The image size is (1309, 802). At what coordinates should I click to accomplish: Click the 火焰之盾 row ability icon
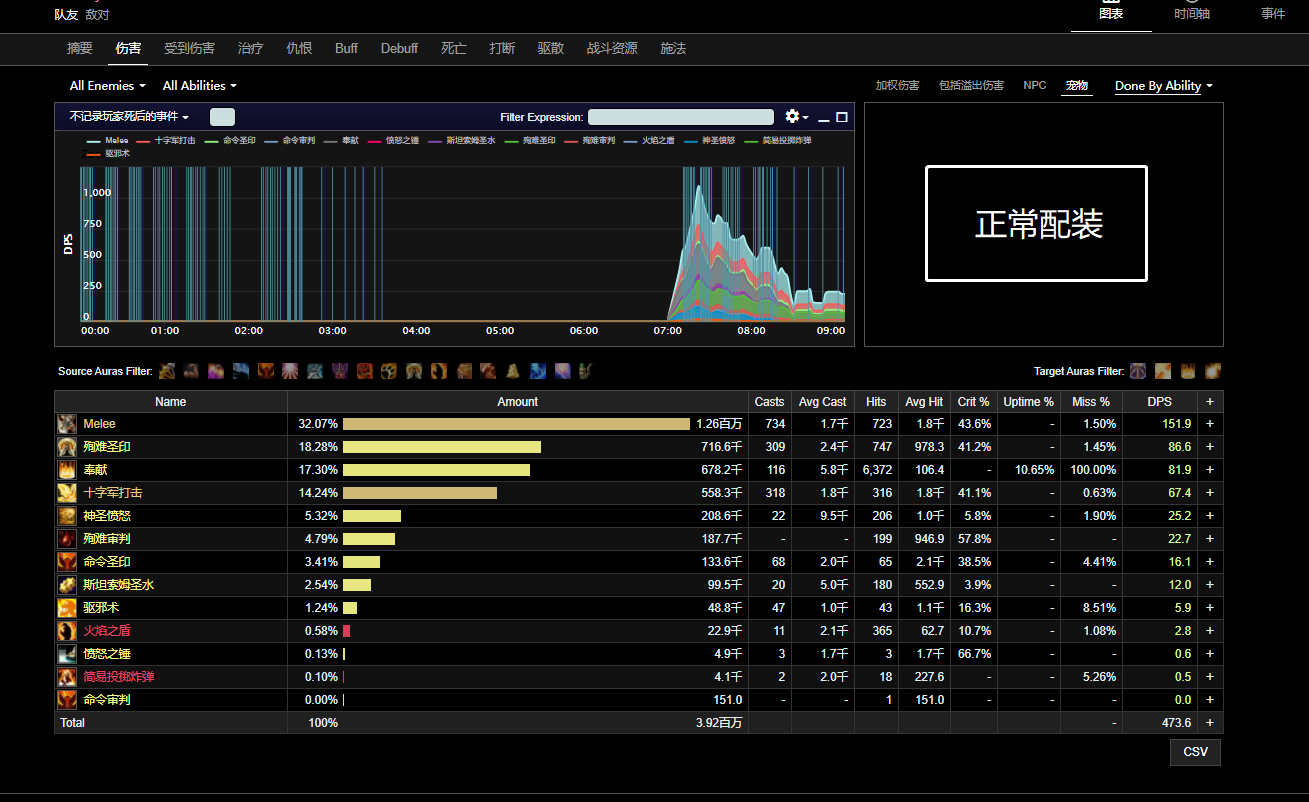point(67,631)
